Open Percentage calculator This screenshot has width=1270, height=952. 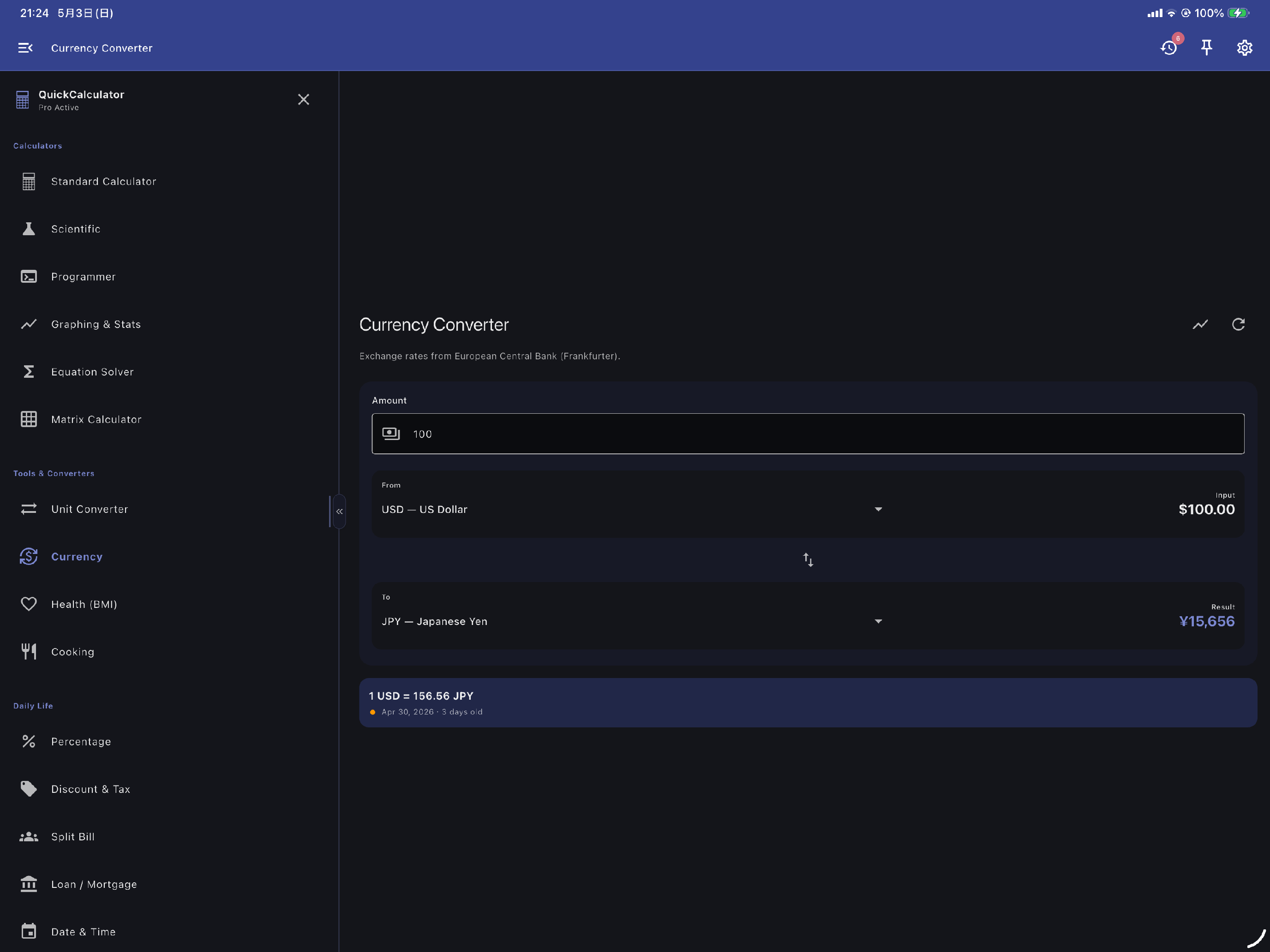click(167, 741)
